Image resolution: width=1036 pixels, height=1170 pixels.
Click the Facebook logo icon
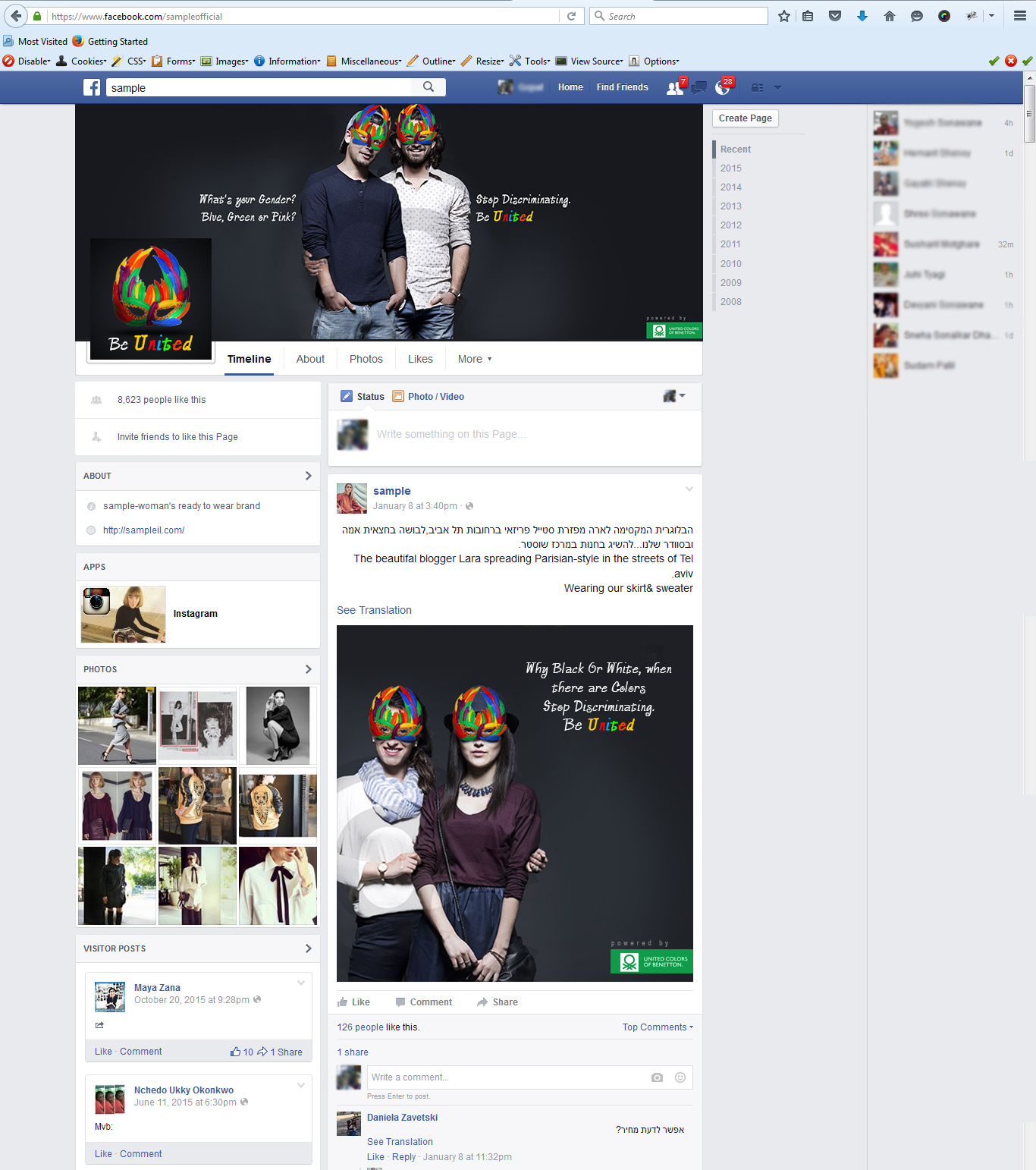point(92,88)
